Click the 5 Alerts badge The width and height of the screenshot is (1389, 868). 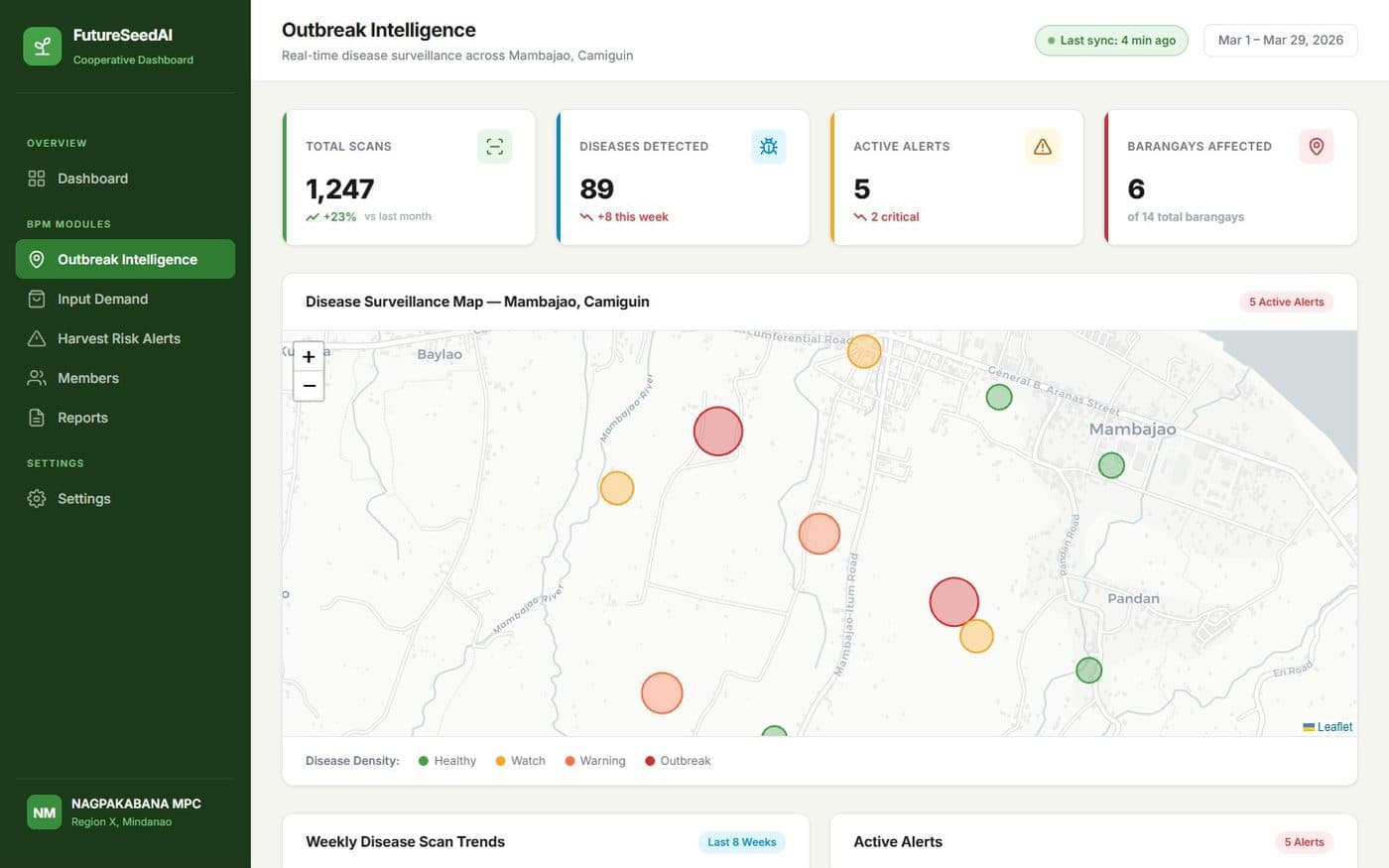pos(1304,842)
